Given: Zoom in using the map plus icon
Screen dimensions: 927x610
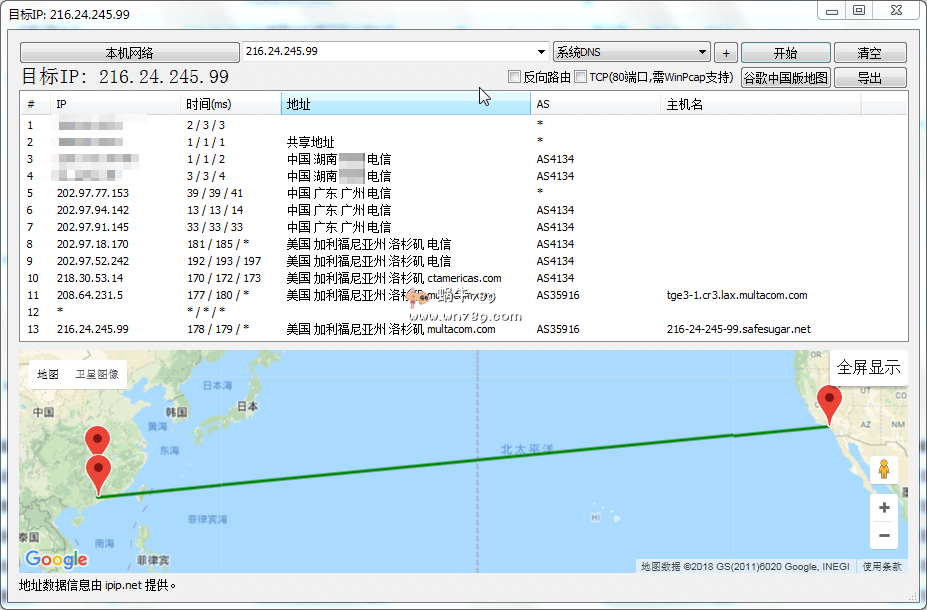Looking at the screenshot, I should coord(883,507).
